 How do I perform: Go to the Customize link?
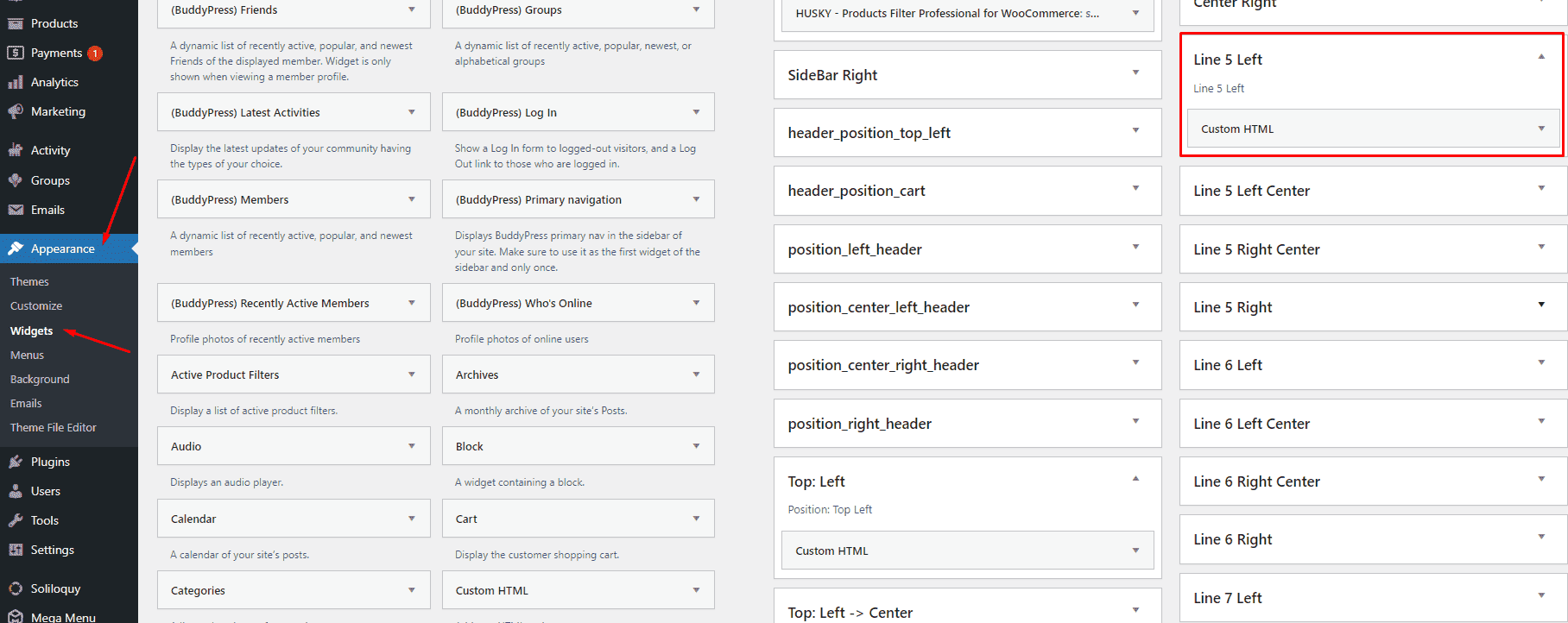36,305
